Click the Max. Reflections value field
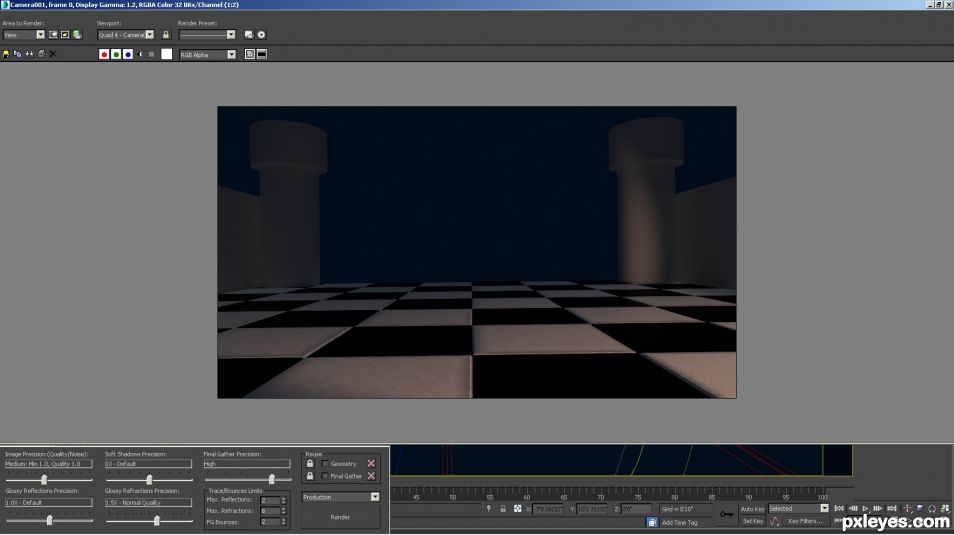This screenshot has height=535, width=954. [270, 500]
